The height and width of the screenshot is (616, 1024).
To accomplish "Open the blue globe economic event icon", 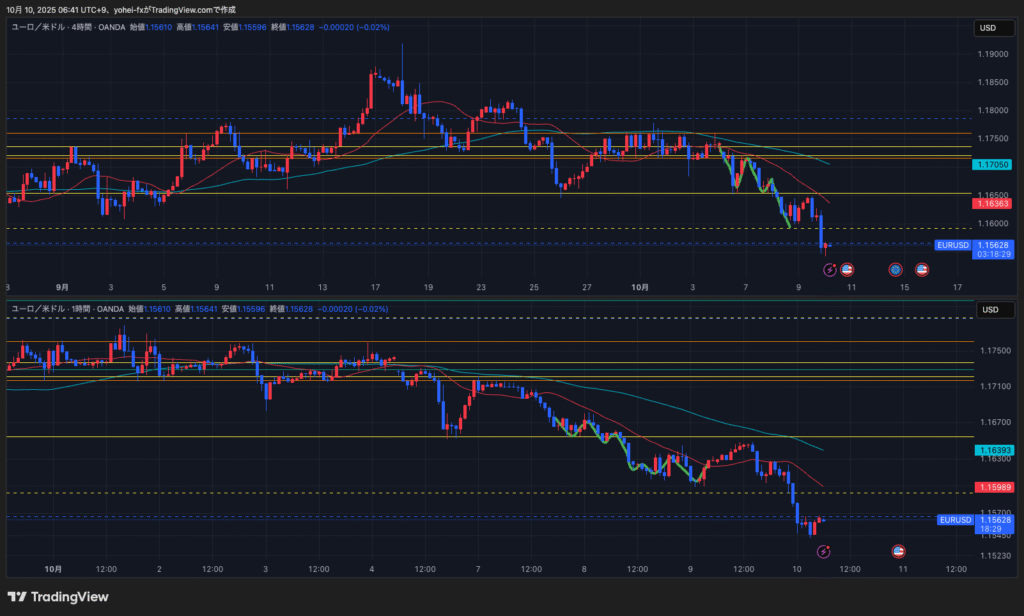I will 896,269.
